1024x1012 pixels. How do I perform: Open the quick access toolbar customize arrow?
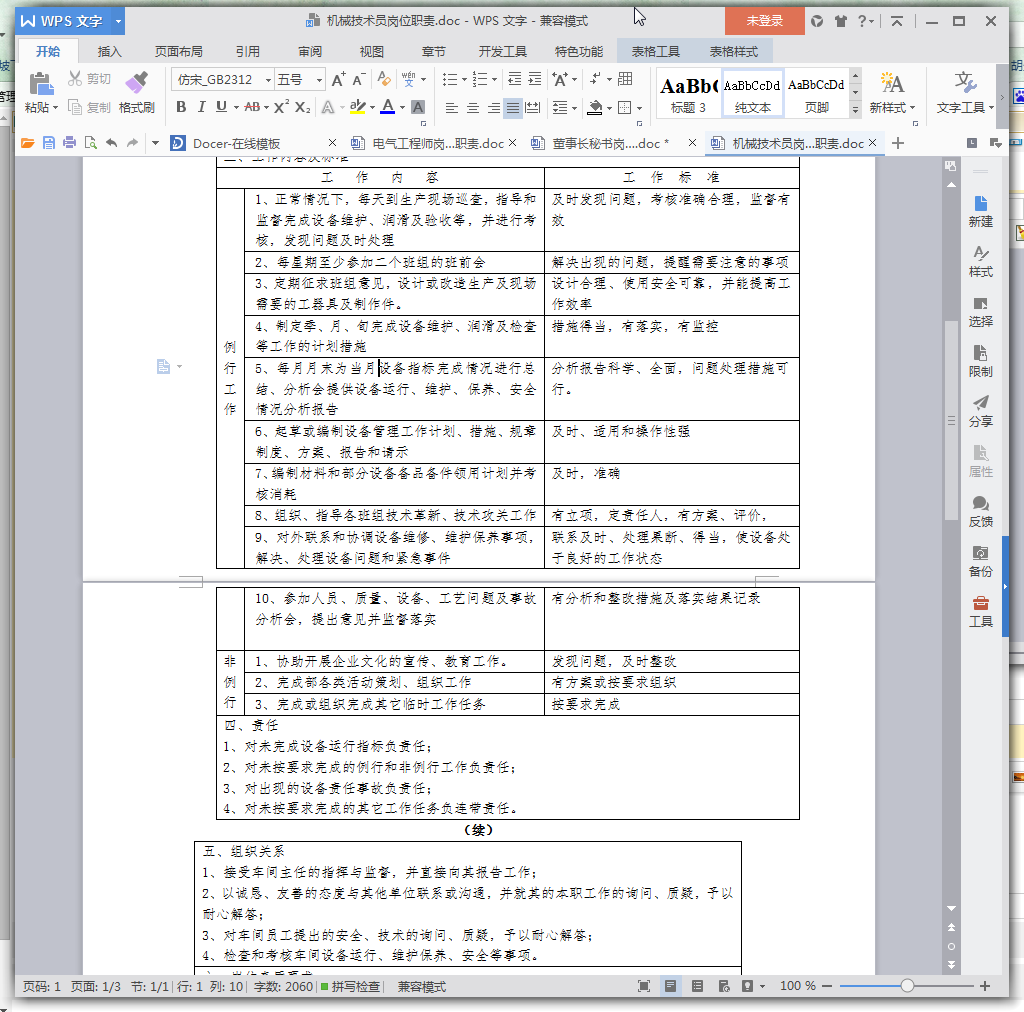(x=155, y=143)
